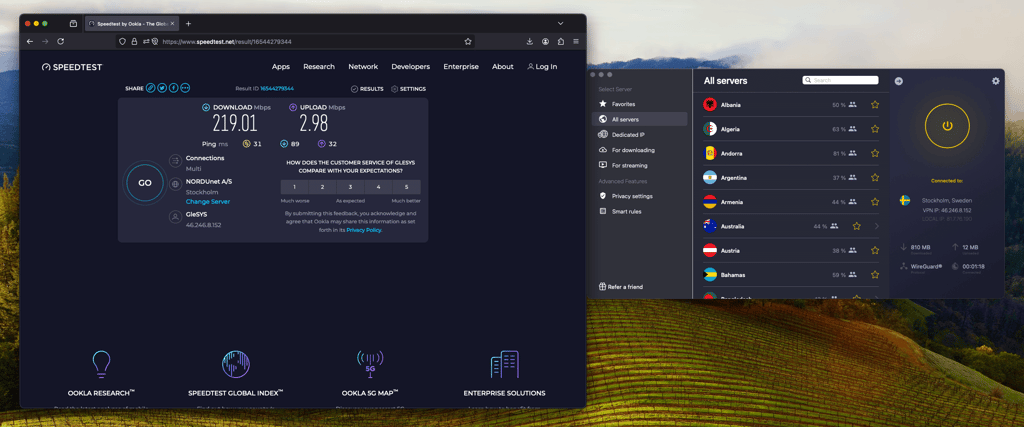Image resolution: width=1024 pixels, height=427 pixels.
Task: Open For downloading servers list
Action: coord(639,150)
